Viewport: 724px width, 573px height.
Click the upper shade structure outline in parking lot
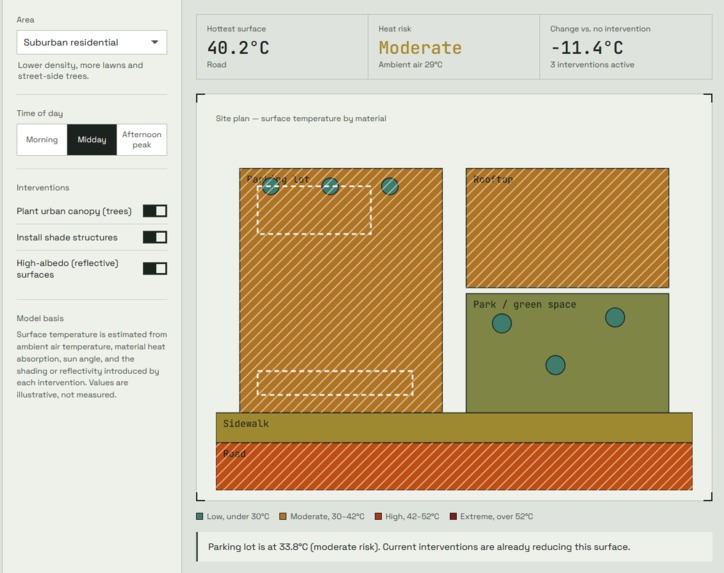click(x=314, y=211)
